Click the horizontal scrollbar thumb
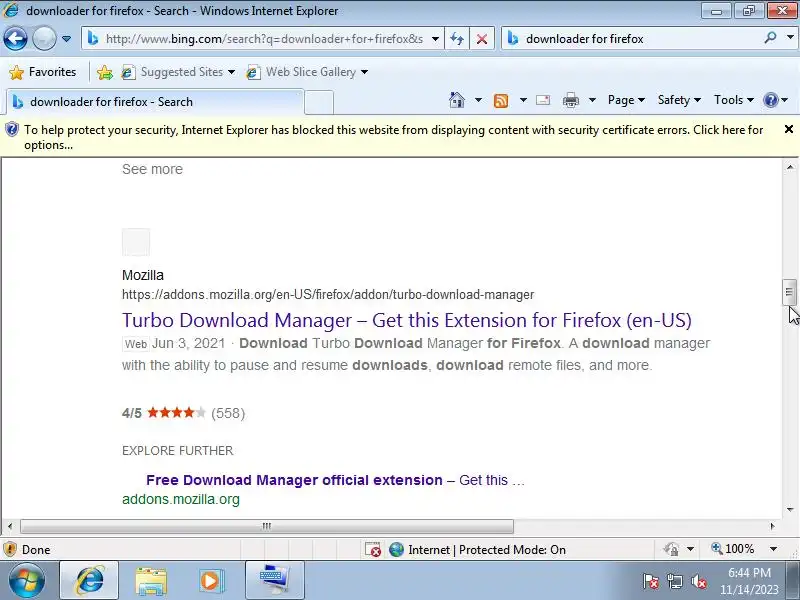The width and height of the screenshot is (800, 600). [267, 526]
